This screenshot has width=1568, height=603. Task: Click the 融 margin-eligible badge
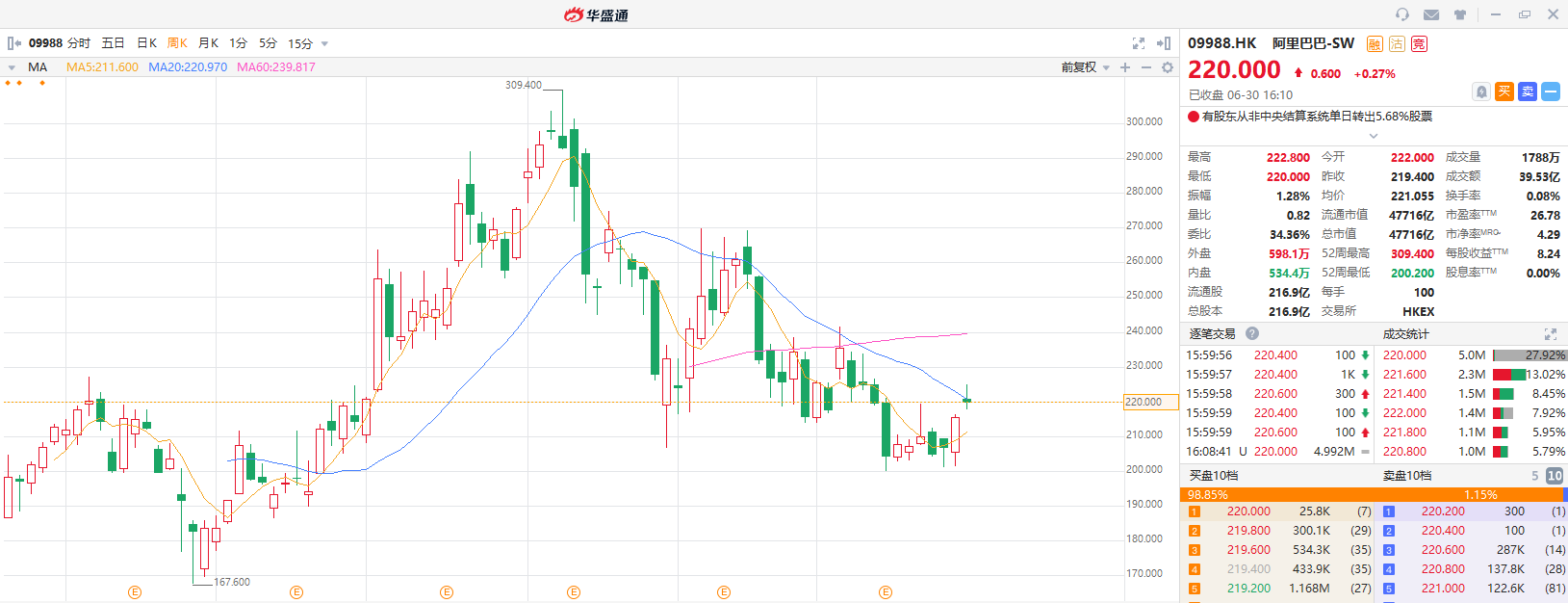pos(1375,43)
